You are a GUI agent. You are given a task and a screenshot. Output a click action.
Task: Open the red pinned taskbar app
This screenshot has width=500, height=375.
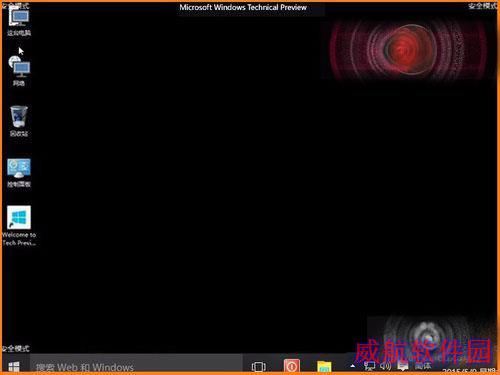(292, 366)
